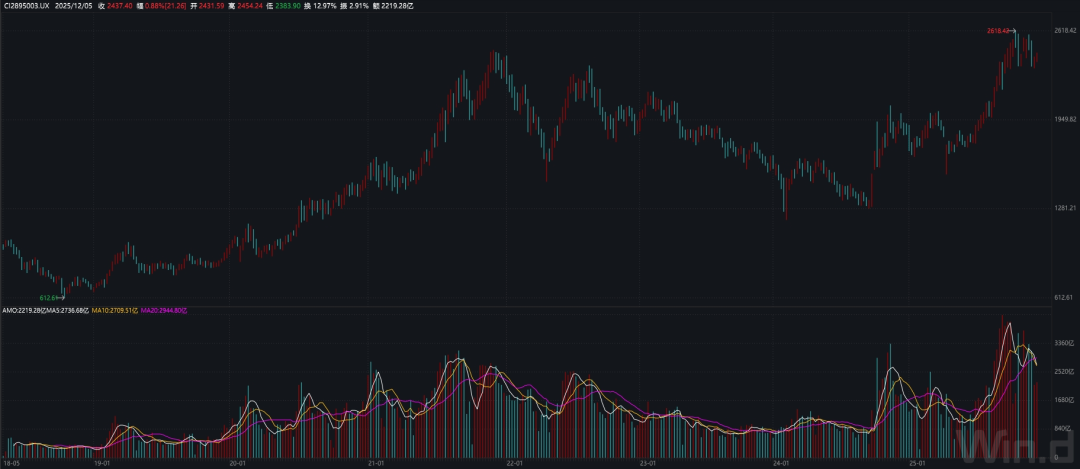The height and width of the screenshot is (469, 1080).
Task: Click the 2520亿 volume axis label
Action: pos(1065,371)
